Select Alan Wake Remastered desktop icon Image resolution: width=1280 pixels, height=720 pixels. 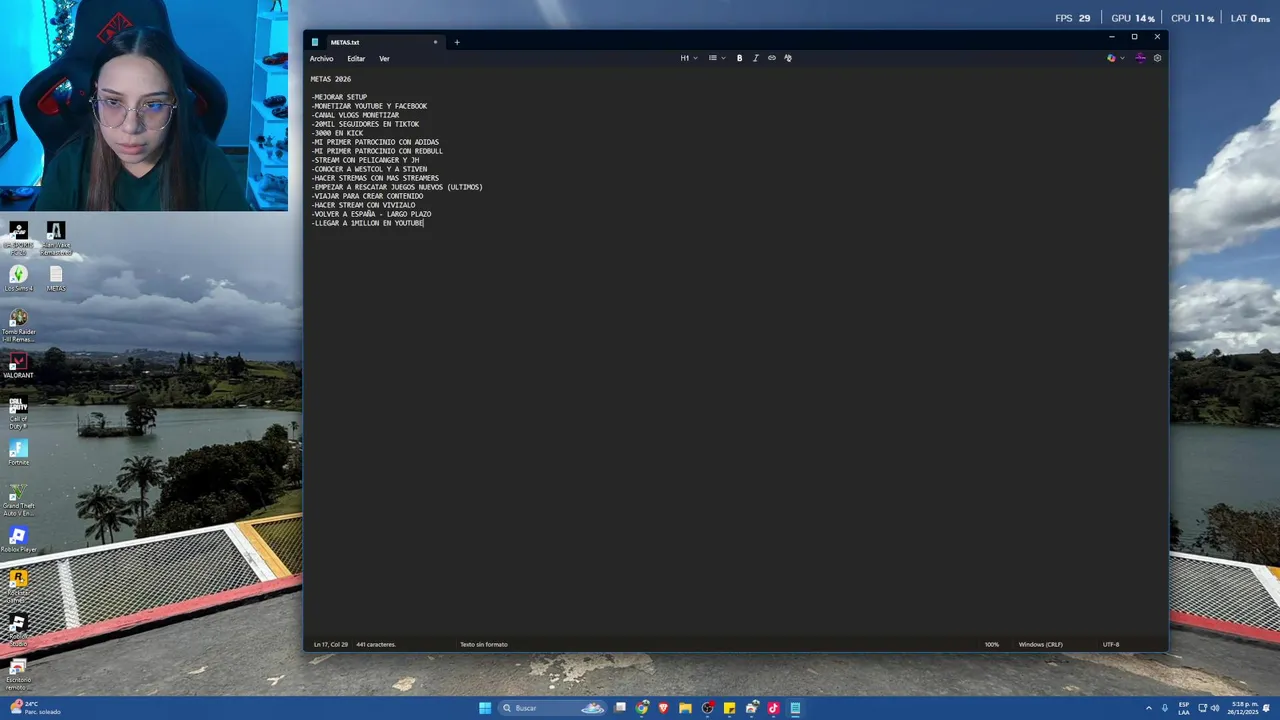(x=55, y=238)
